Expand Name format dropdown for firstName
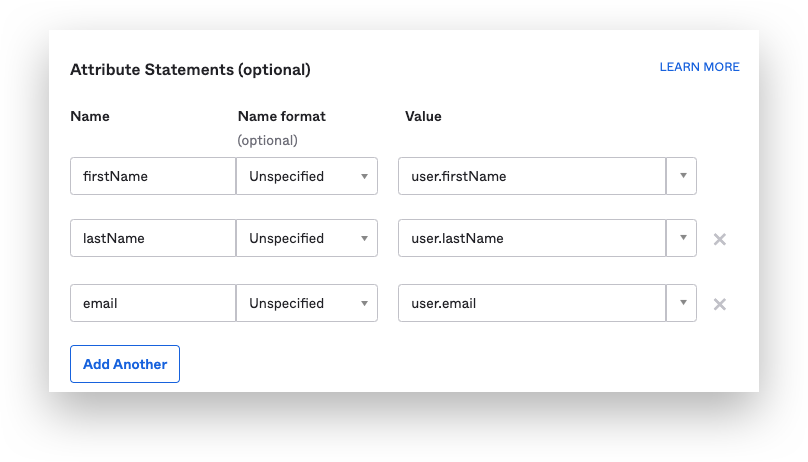 click(306, 176)
